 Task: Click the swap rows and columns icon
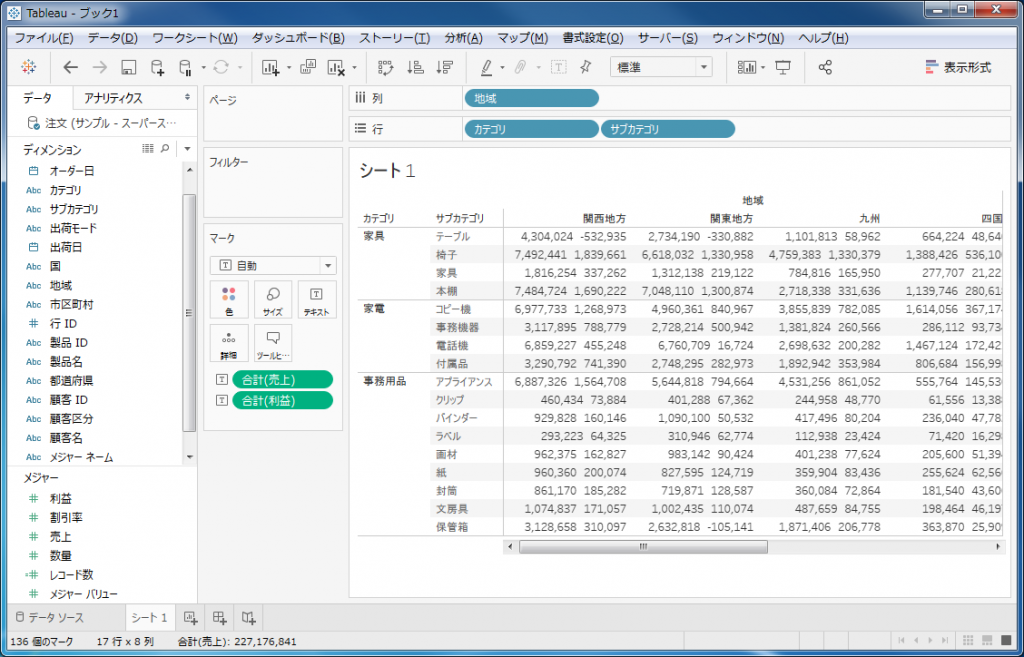pyautogui.click(x=385, y=67)
